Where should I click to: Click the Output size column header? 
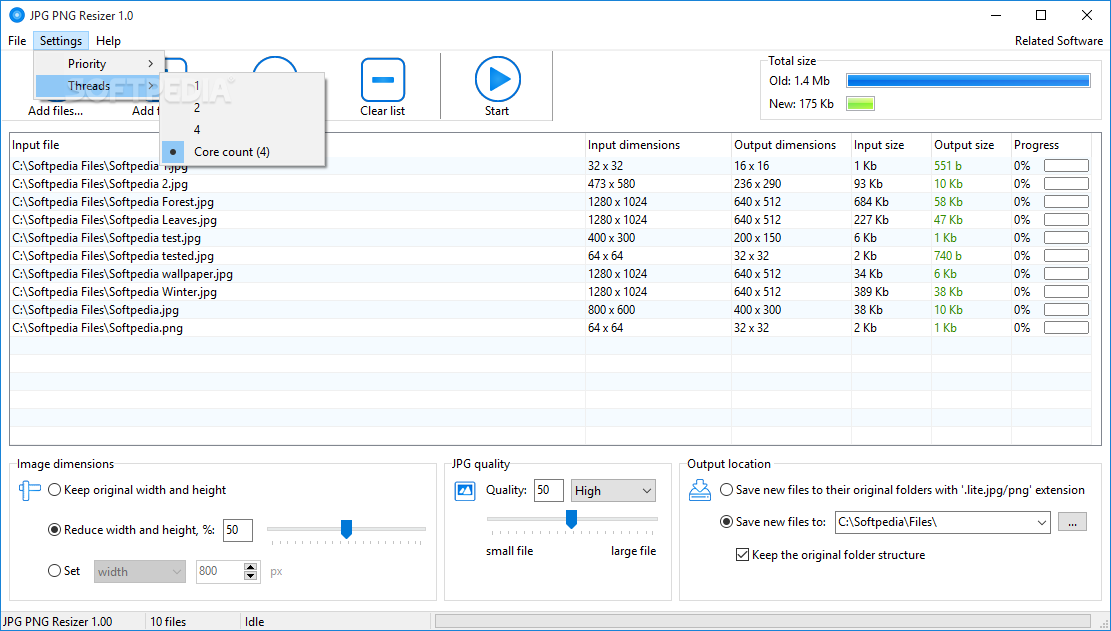[971, 144]
